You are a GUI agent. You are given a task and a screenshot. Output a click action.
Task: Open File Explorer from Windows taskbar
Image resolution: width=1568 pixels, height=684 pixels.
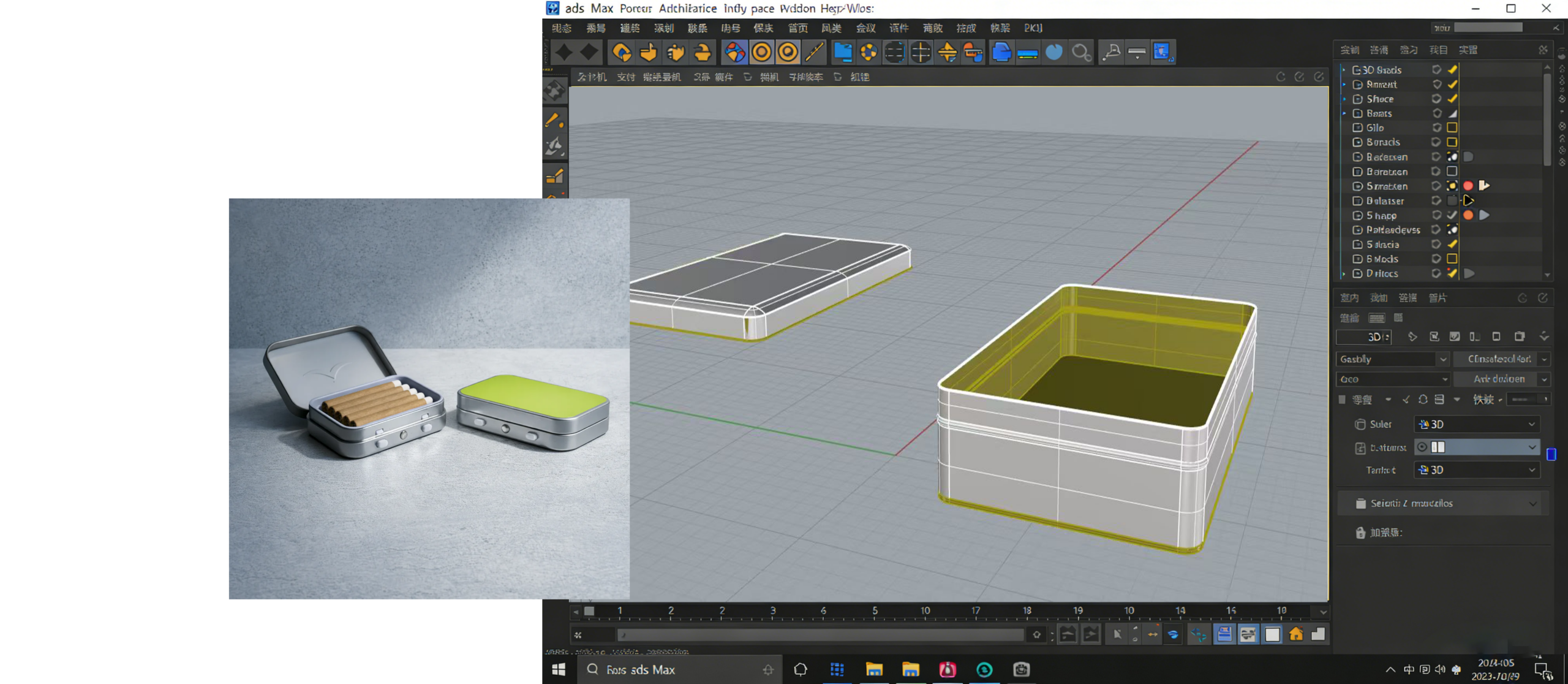click(874, 669)
